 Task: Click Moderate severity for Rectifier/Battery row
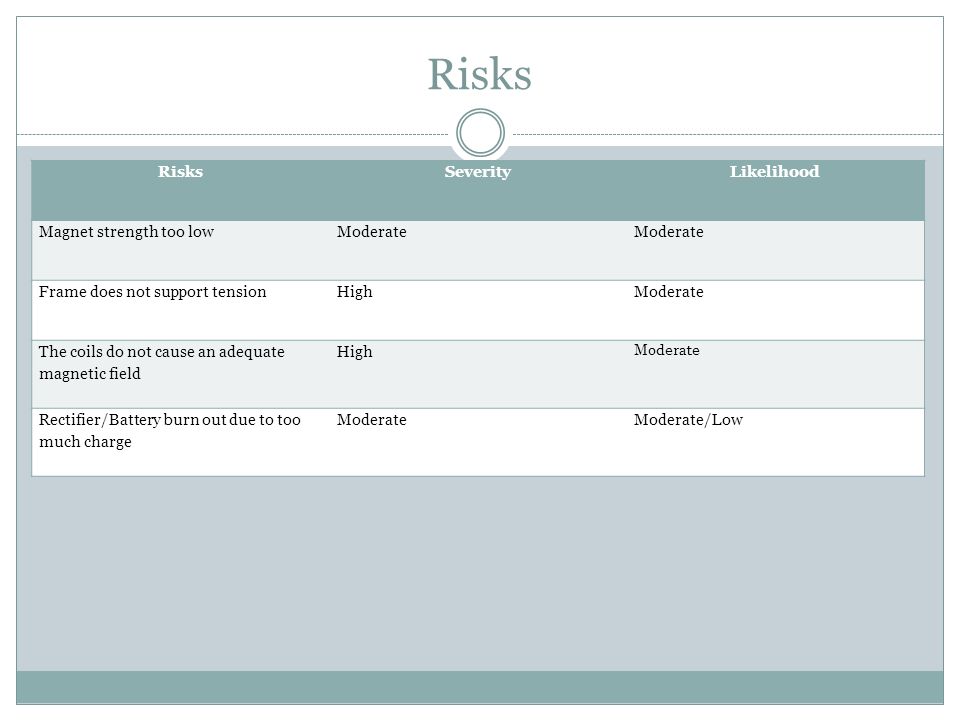click(371, 420)
